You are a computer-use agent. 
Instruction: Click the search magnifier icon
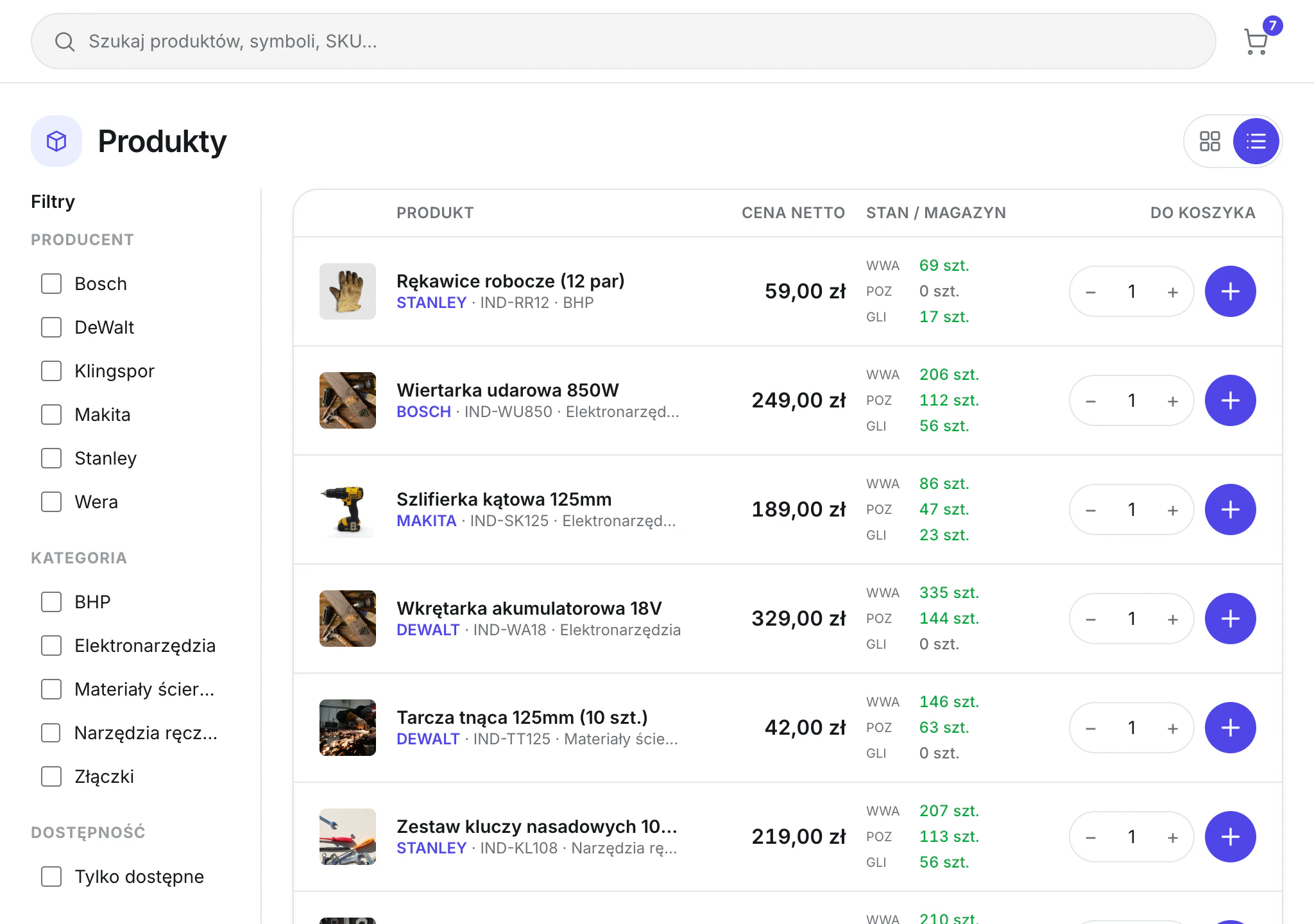(65, 42)
